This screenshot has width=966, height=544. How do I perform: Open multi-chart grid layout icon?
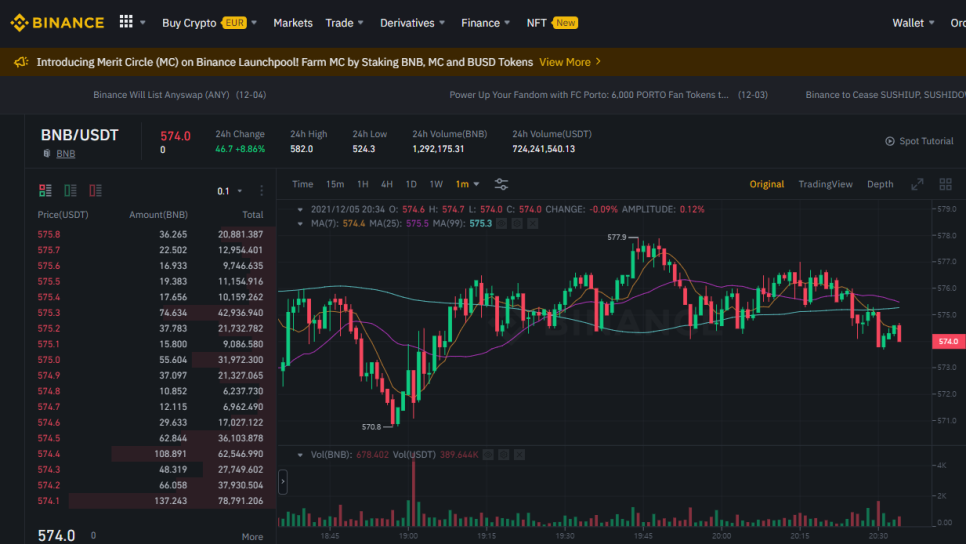point(946,184)
